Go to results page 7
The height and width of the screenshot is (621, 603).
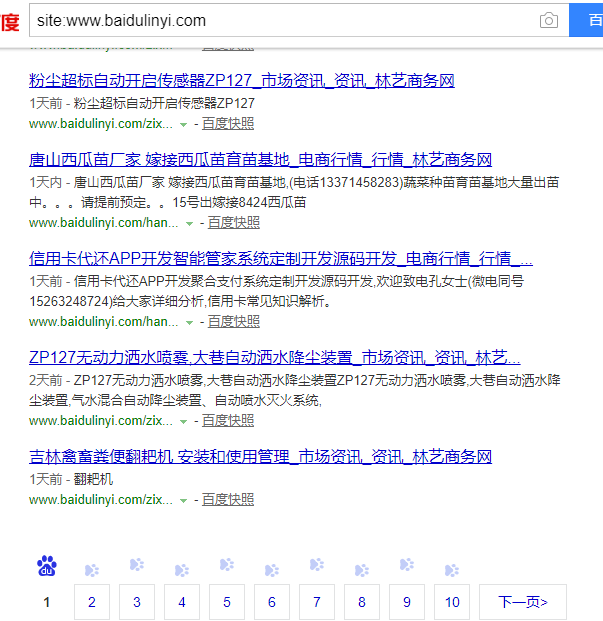pyautogui.click(x=317, y=602)
